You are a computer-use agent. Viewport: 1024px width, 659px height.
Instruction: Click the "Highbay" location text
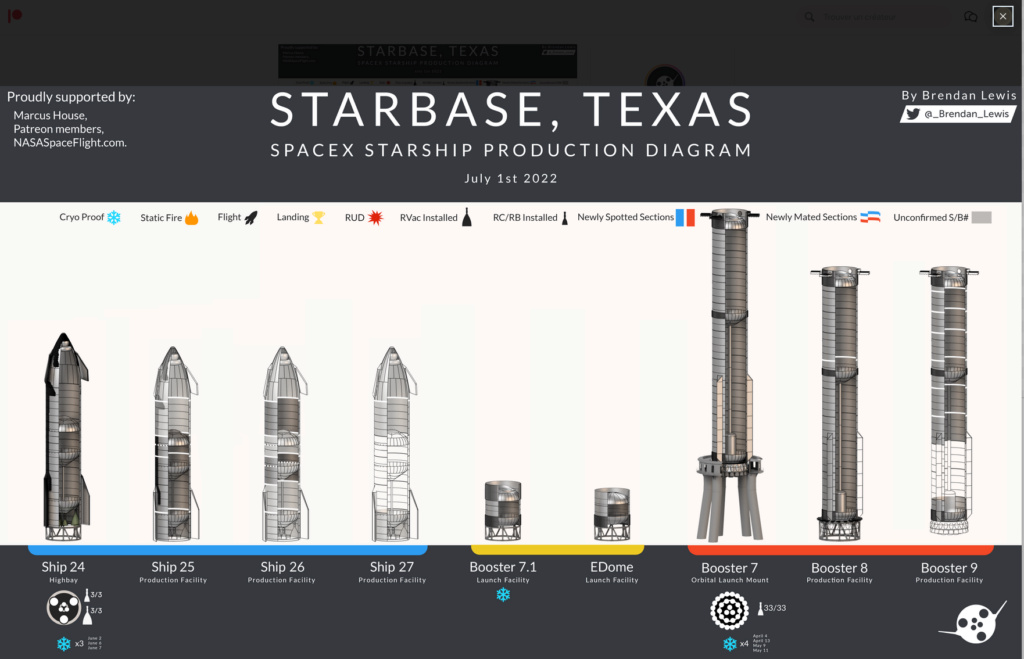(x=63, y=580)
